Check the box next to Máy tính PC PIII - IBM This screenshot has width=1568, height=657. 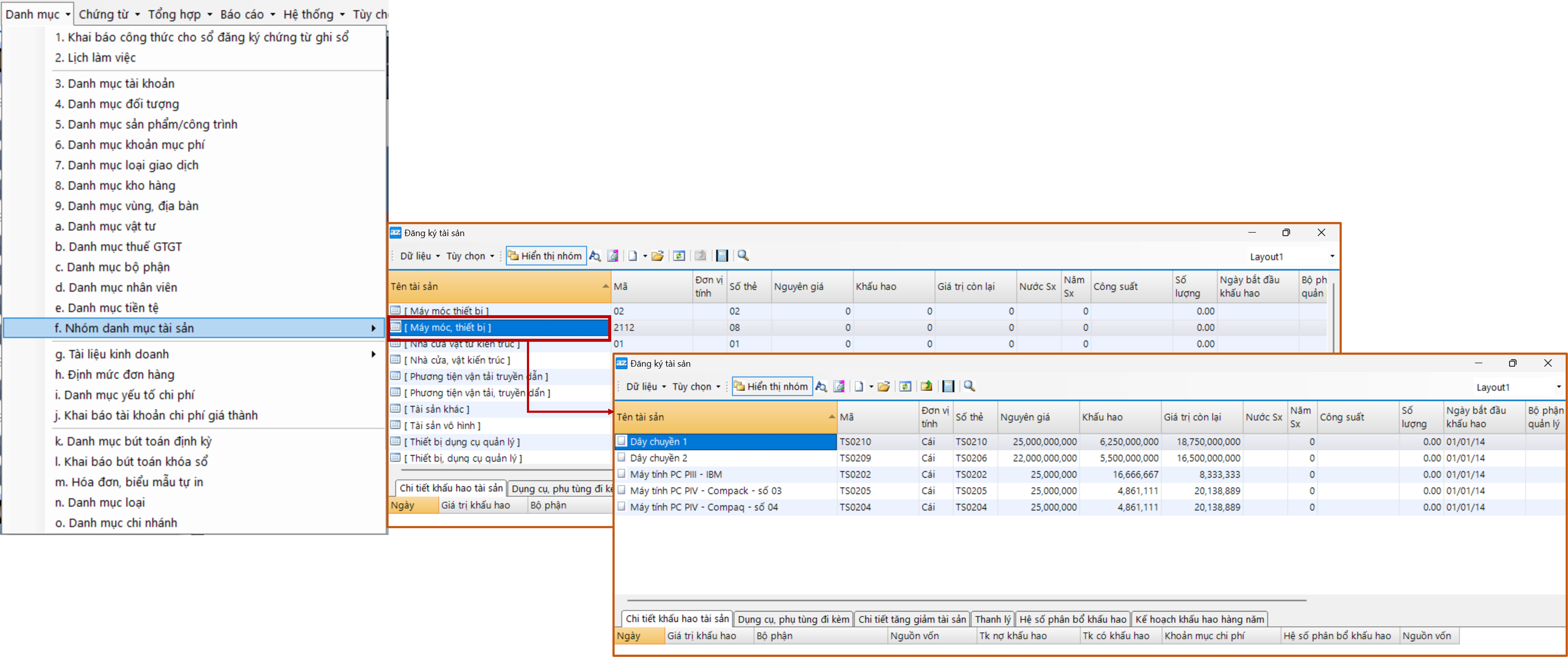click(x=622, y=474)
